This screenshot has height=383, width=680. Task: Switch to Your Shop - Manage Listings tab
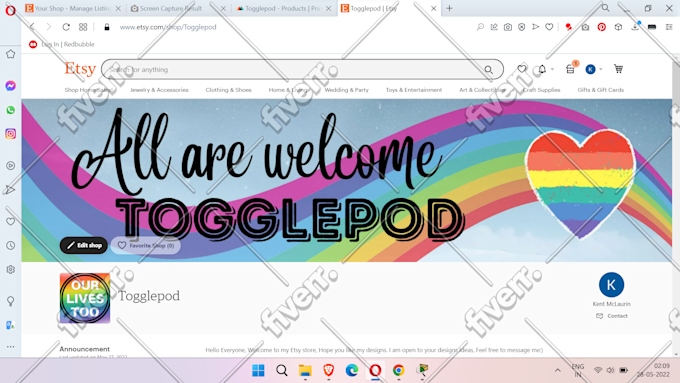click(73, 8)
